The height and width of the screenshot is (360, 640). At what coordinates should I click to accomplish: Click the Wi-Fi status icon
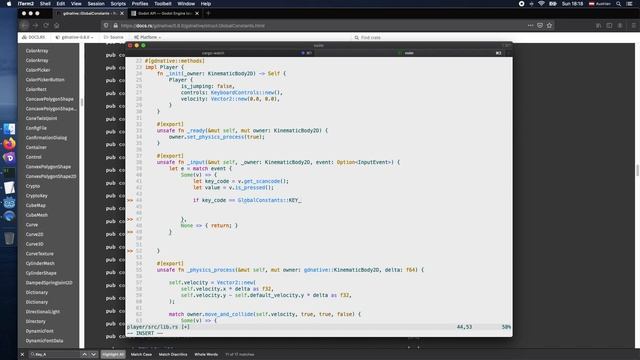[541, 4]
